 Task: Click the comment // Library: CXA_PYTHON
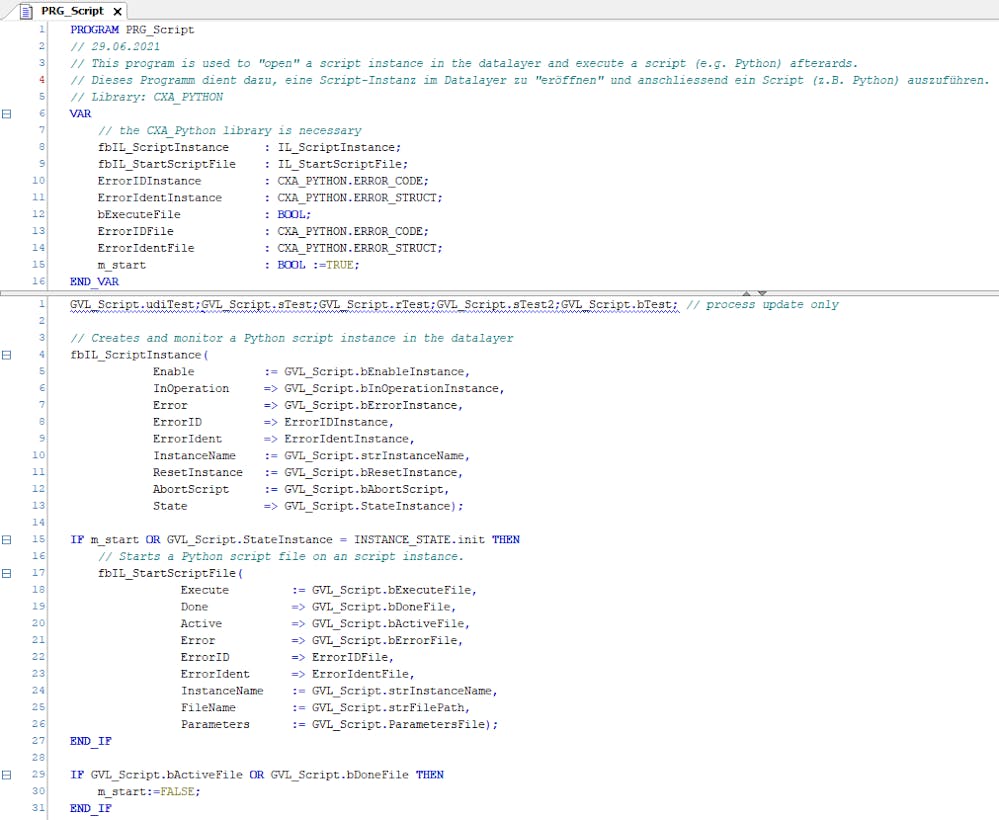[x=147, y=97]
